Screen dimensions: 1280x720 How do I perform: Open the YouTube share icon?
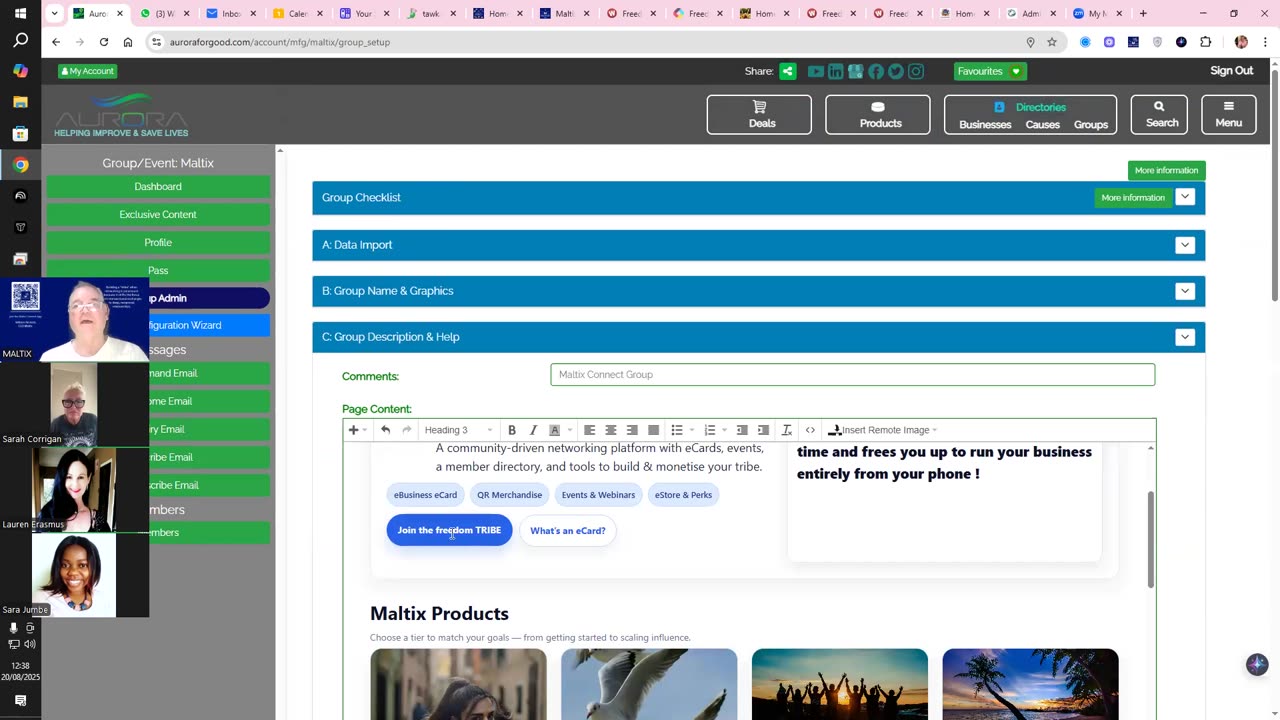[x=816, y=71]
